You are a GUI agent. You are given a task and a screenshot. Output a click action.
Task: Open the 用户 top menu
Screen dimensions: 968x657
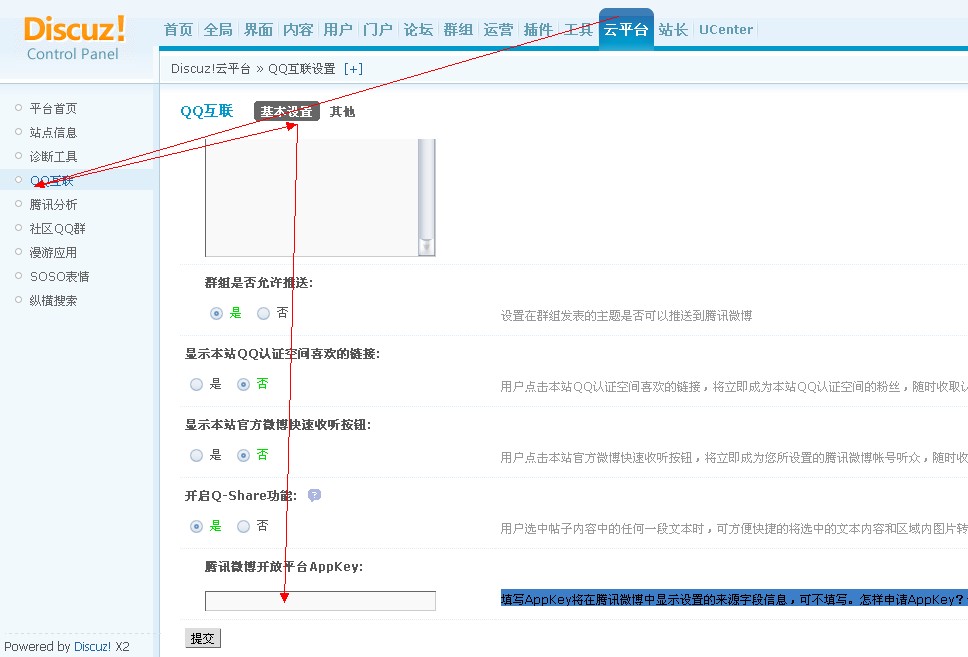(338, 29)
